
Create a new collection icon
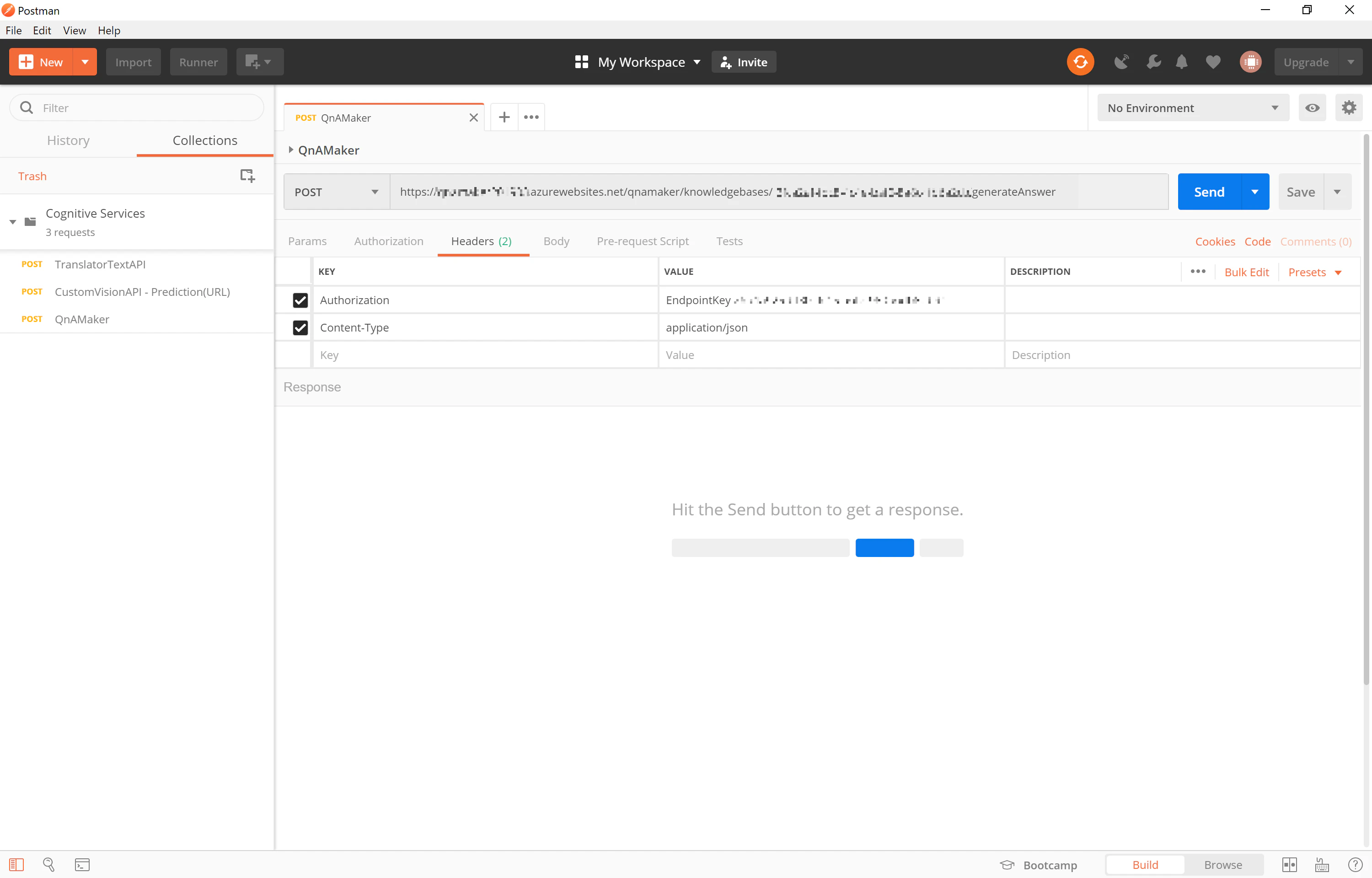click(247, 176)
